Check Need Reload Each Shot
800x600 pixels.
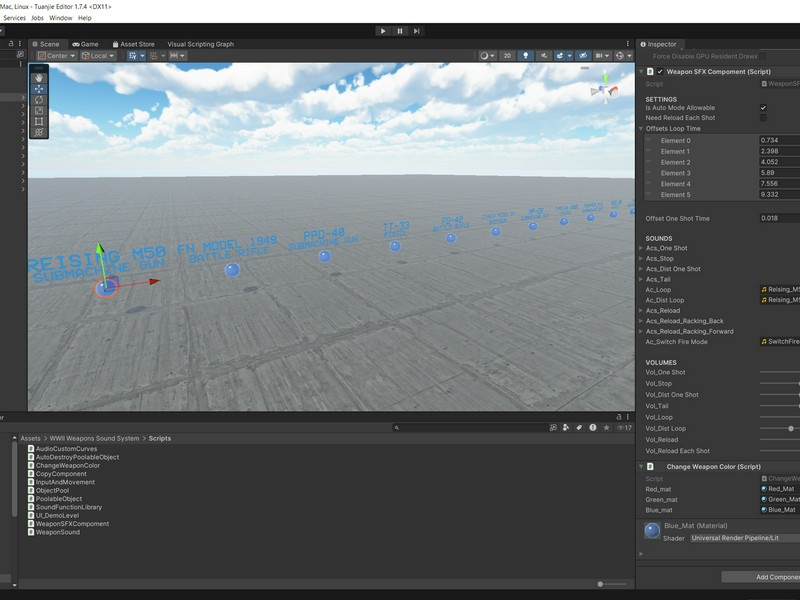point(763,118)
